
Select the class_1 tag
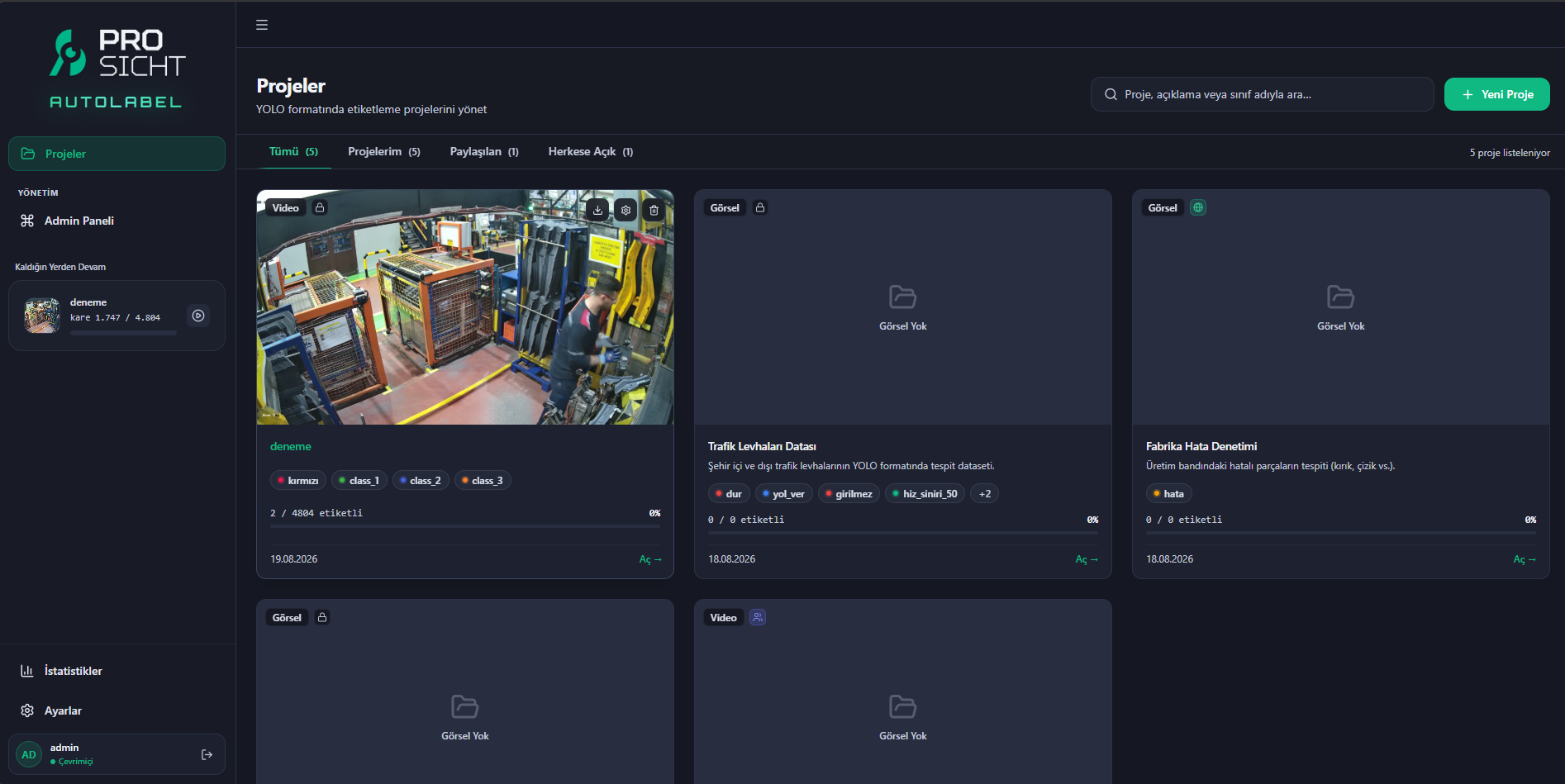(x=359, y=480)
